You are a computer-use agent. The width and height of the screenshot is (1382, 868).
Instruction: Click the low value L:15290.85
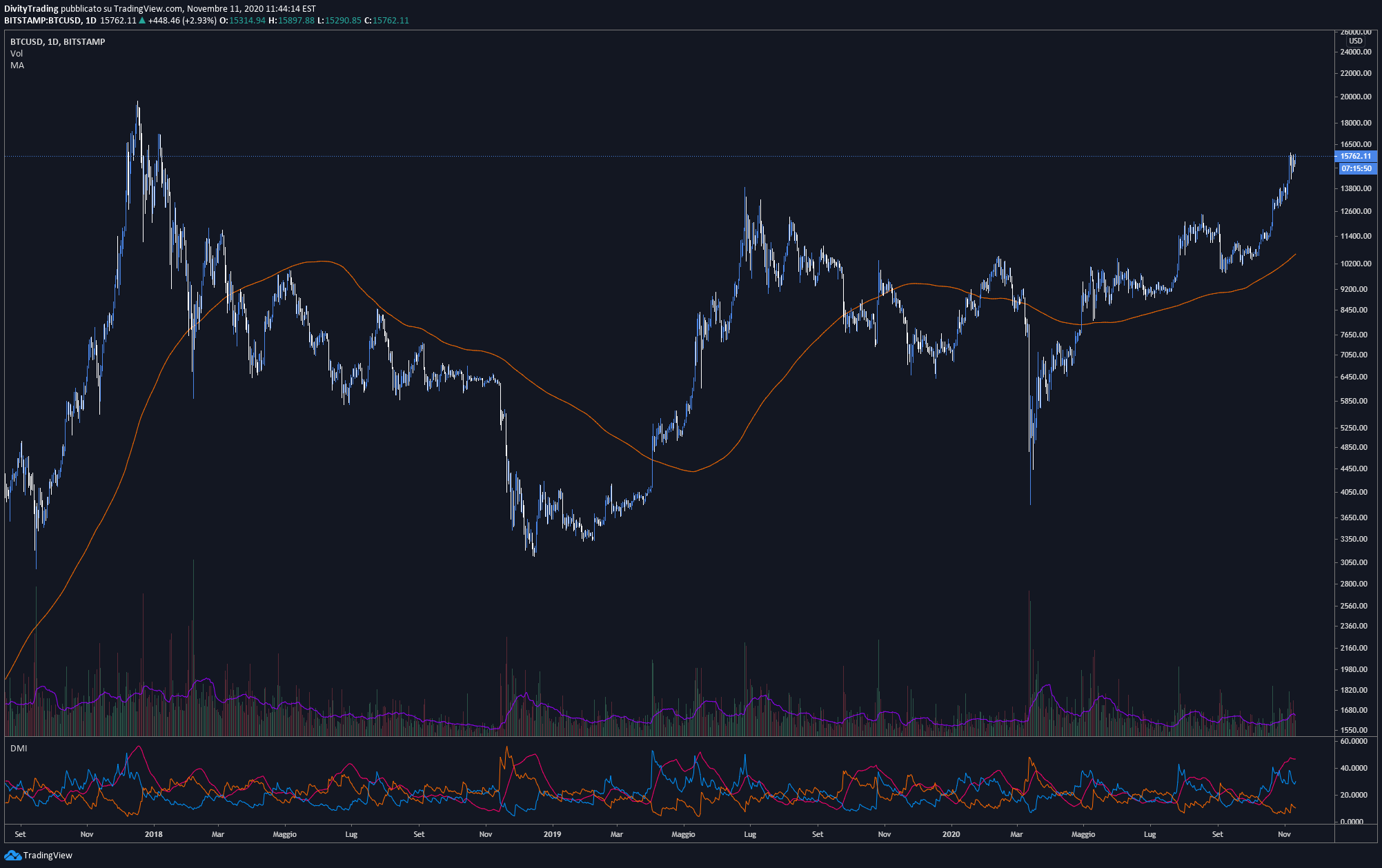coord(339,21)
